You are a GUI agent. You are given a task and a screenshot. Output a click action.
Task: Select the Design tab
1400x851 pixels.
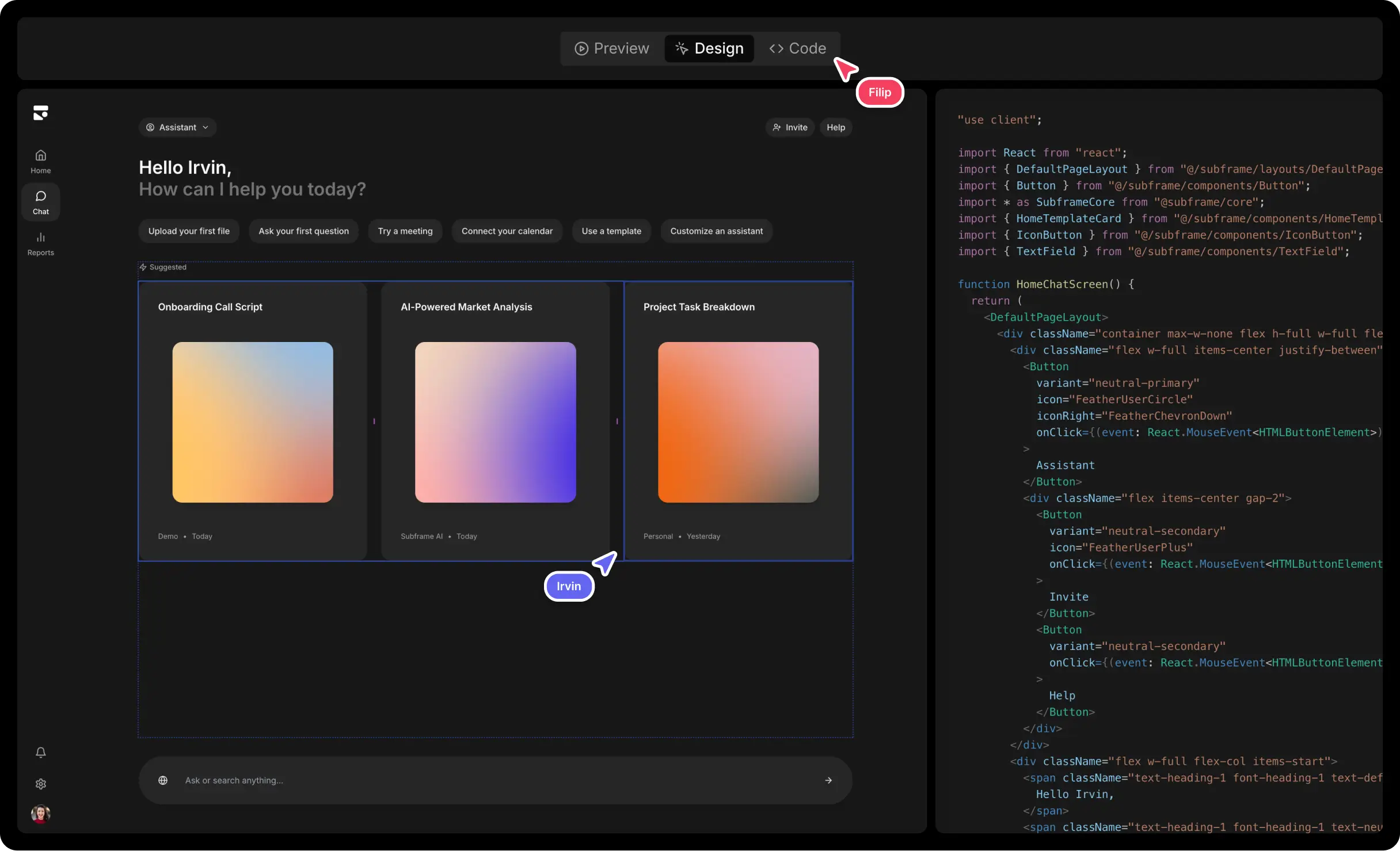(x=709, y=48)
